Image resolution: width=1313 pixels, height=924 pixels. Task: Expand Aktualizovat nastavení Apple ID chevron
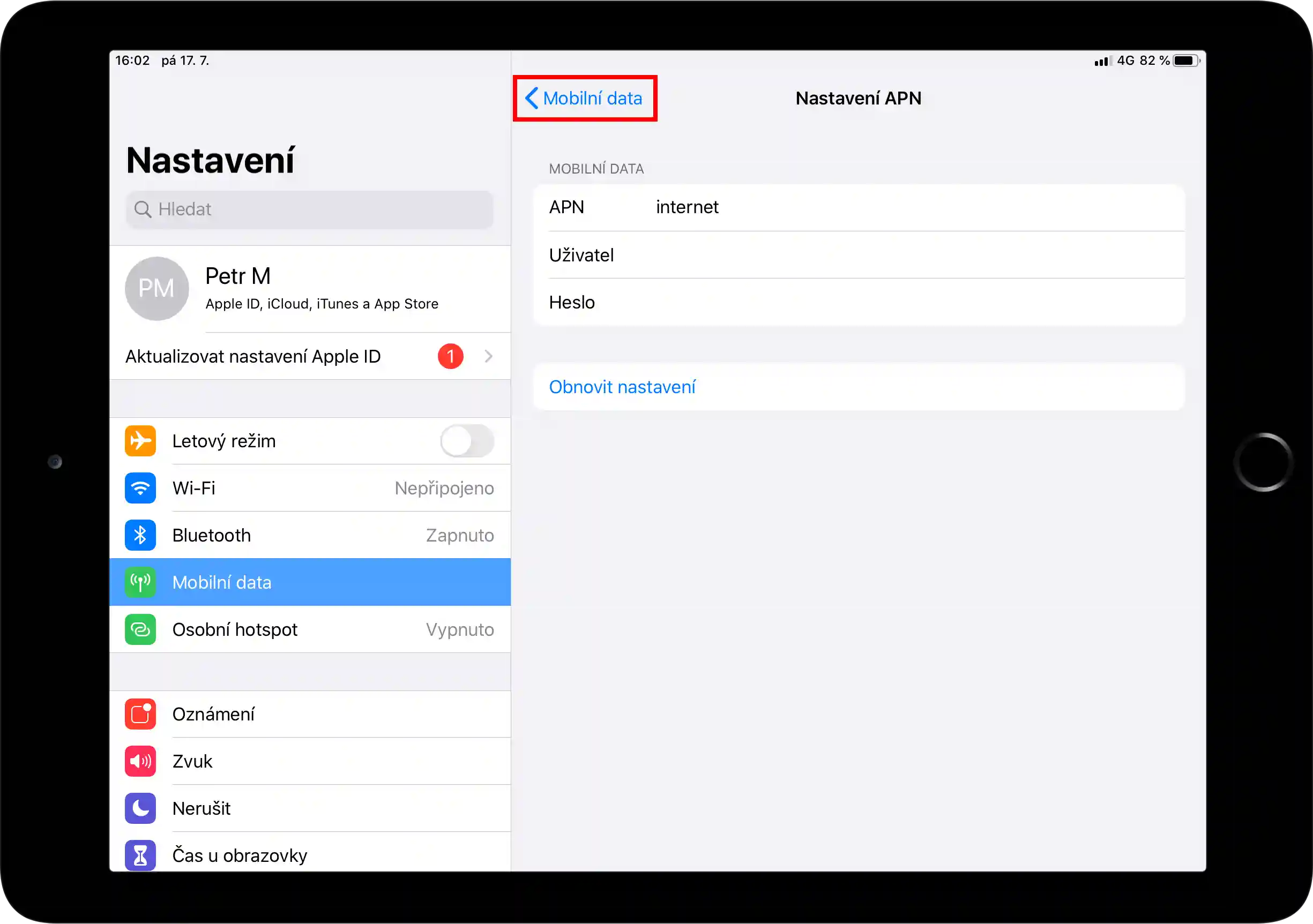[x=488, y=356]
